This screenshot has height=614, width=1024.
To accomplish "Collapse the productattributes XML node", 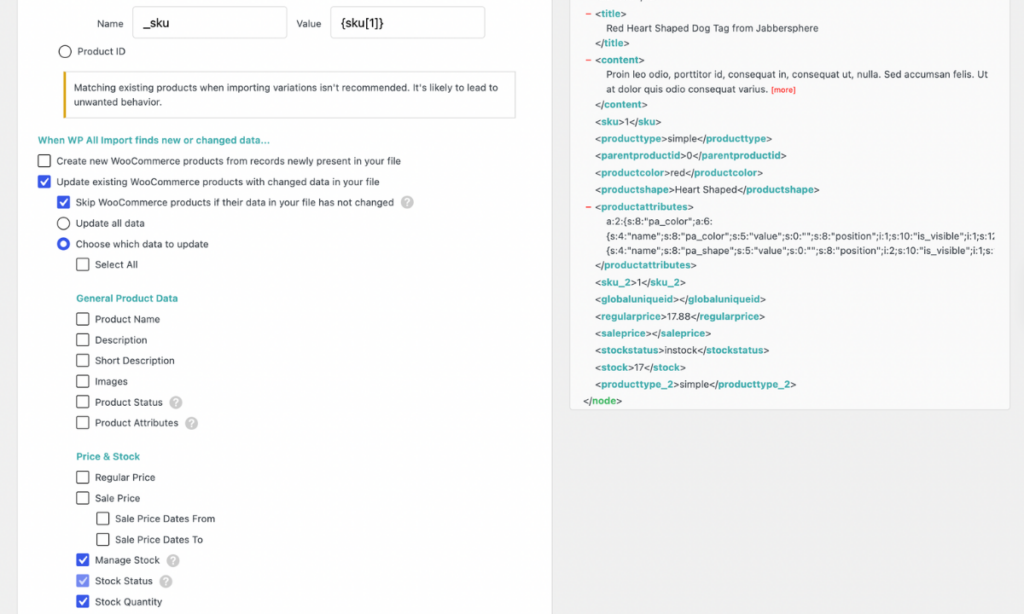I will (588, 207).
